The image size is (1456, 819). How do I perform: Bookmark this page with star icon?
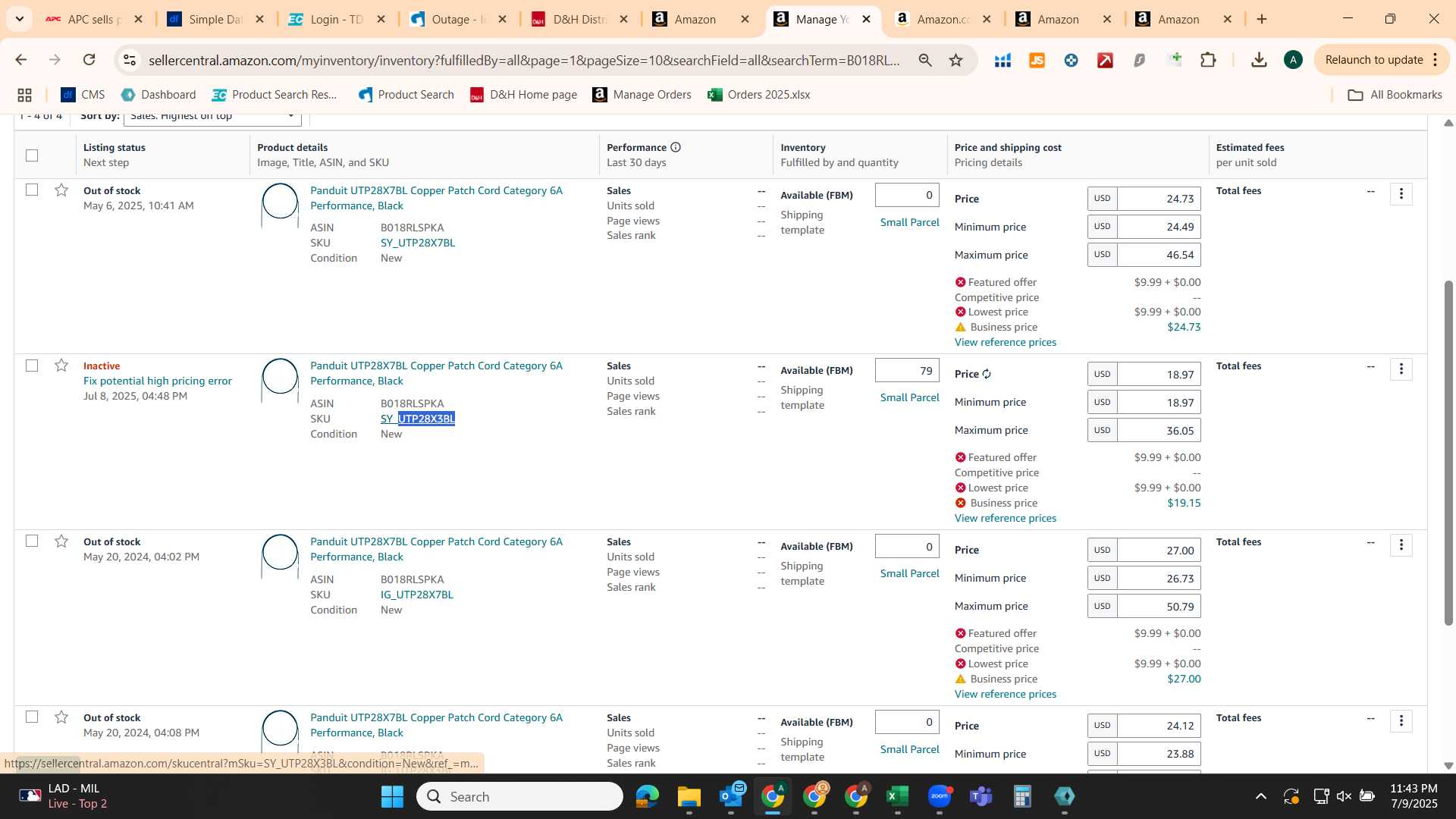click(x=955, y=60)
